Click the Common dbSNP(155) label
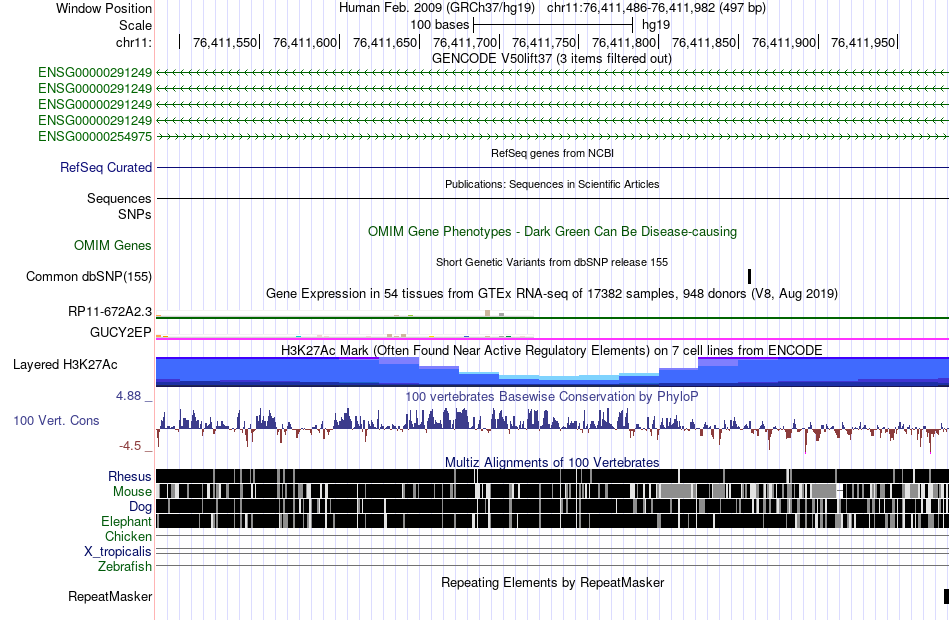The height and width of the screenshot is (620, 950). click(x=89, y=276)
